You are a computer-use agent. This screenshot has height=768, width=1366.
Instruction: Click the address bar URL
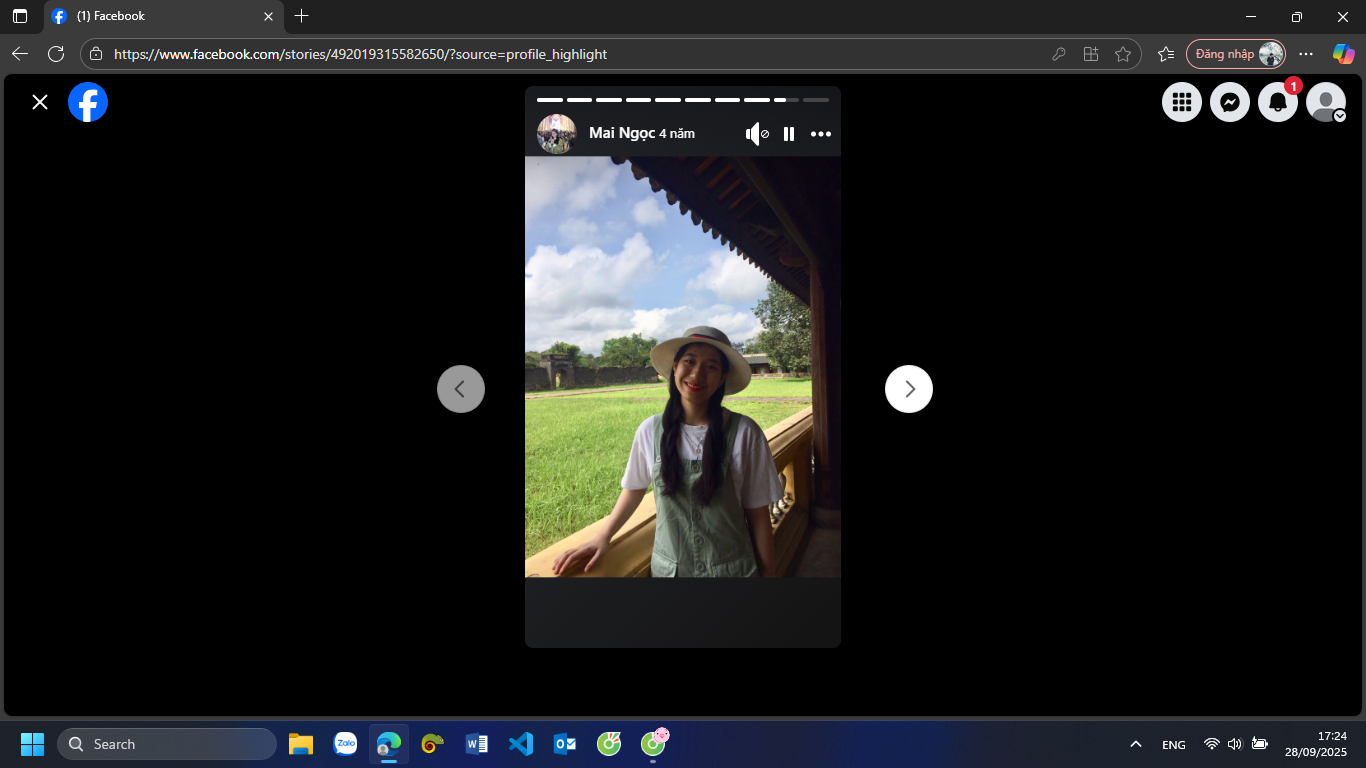tap(360, 54)
